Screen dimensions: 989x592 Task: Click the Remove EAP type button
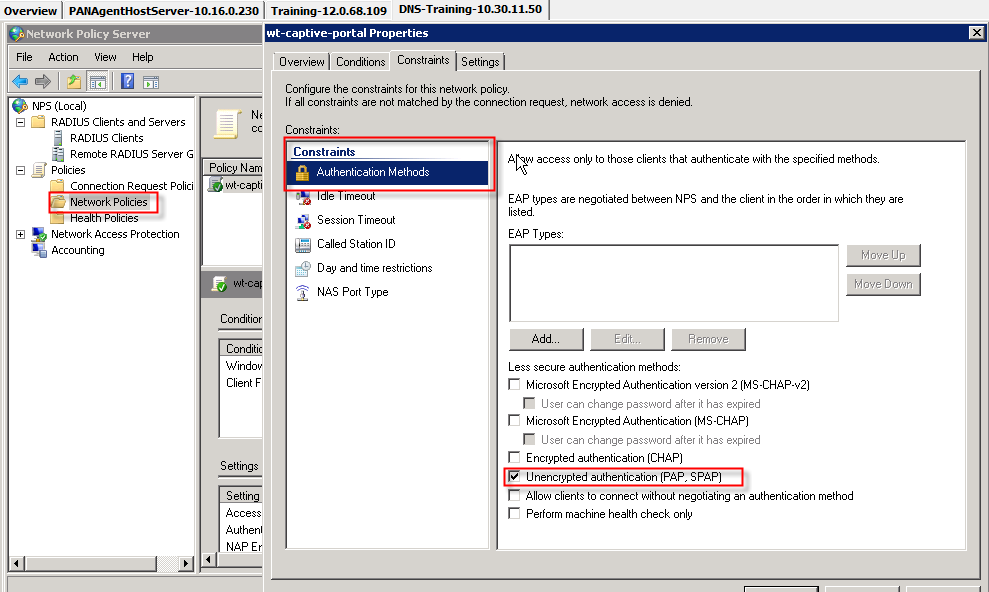tap(708, 339)
